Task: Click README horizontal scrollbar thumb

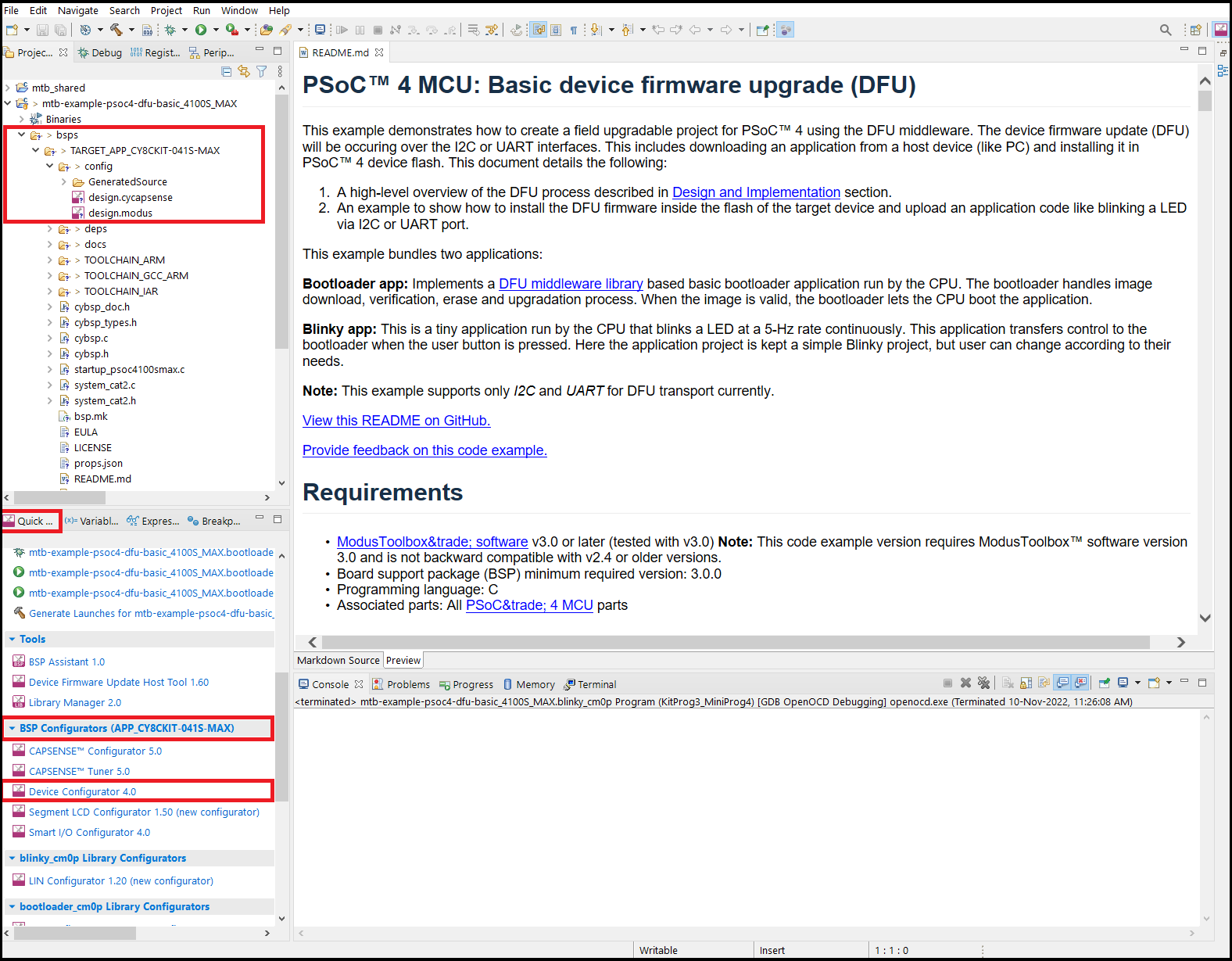Action: tap(736, 642)
